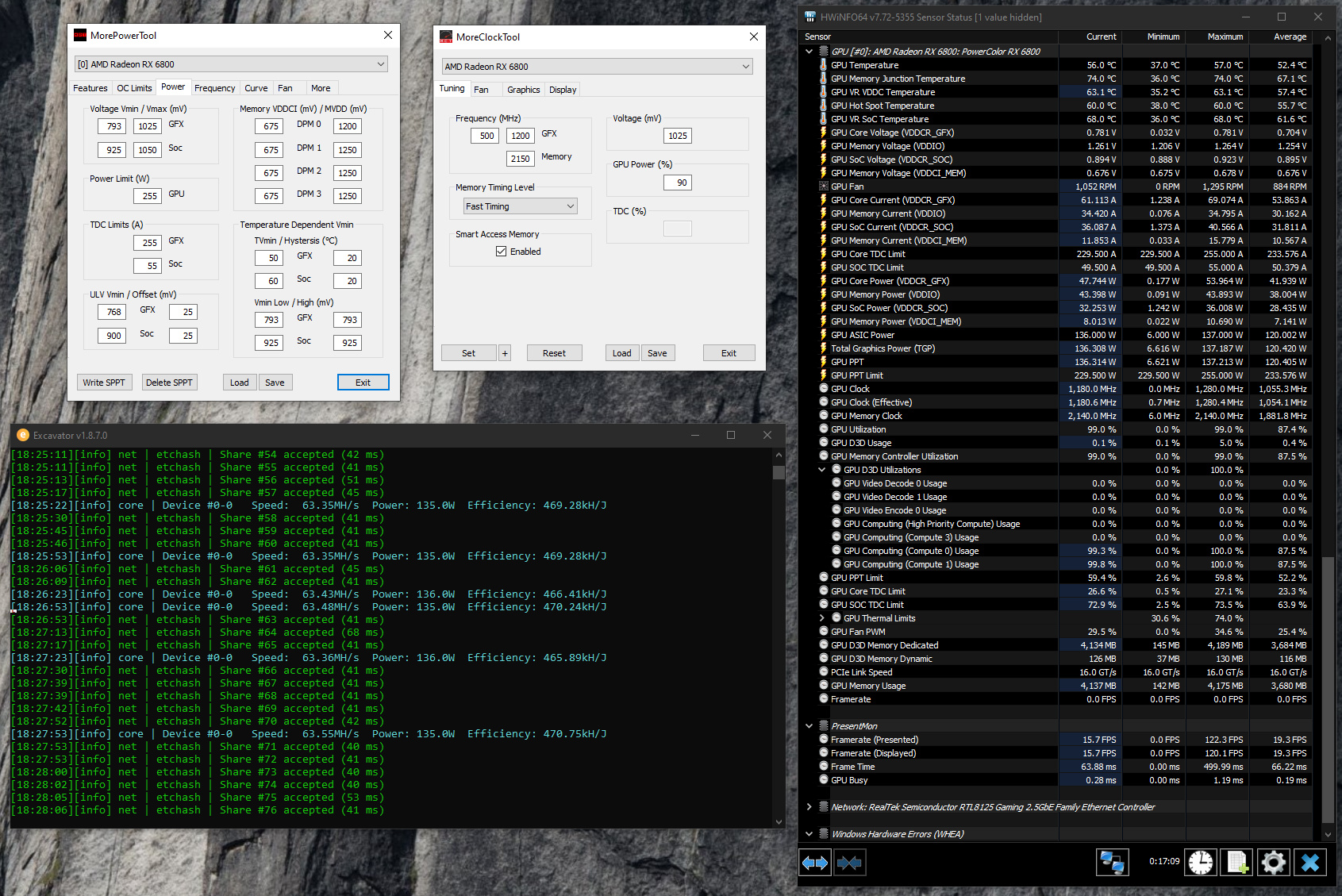Click the inward-pointing collapse arrows button in HWiNFO
This screenshot has height=896, width=1342.
[849, 863]
